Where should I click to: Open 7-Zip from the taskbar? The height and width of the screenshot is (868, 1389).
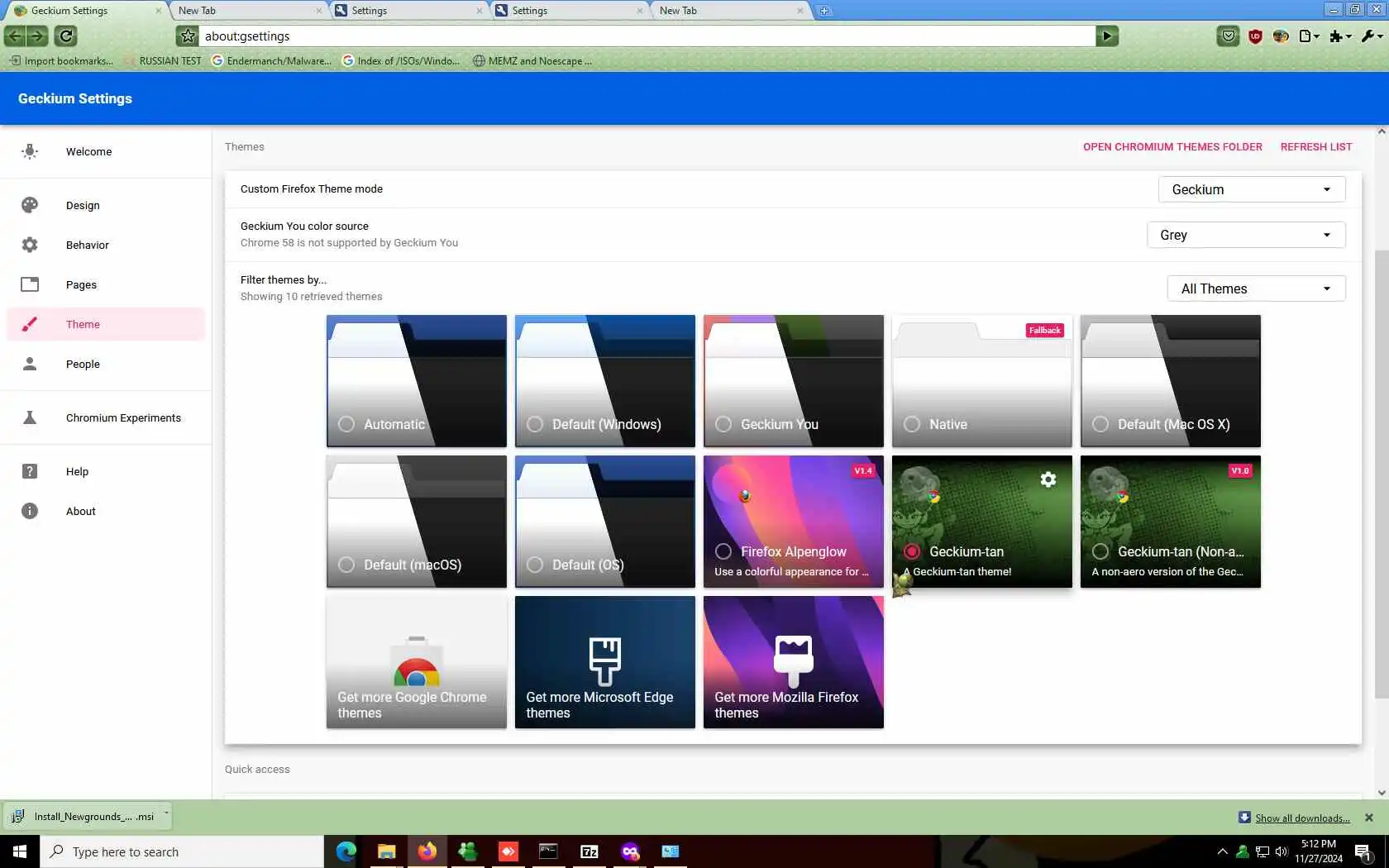point(589,851)
